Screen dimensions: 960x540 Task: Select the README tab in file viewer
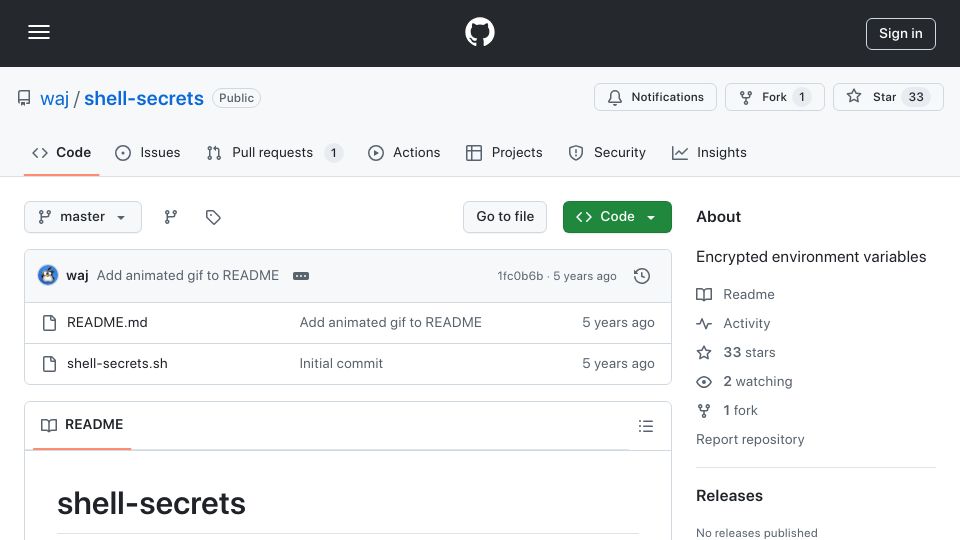pos(82,425)
